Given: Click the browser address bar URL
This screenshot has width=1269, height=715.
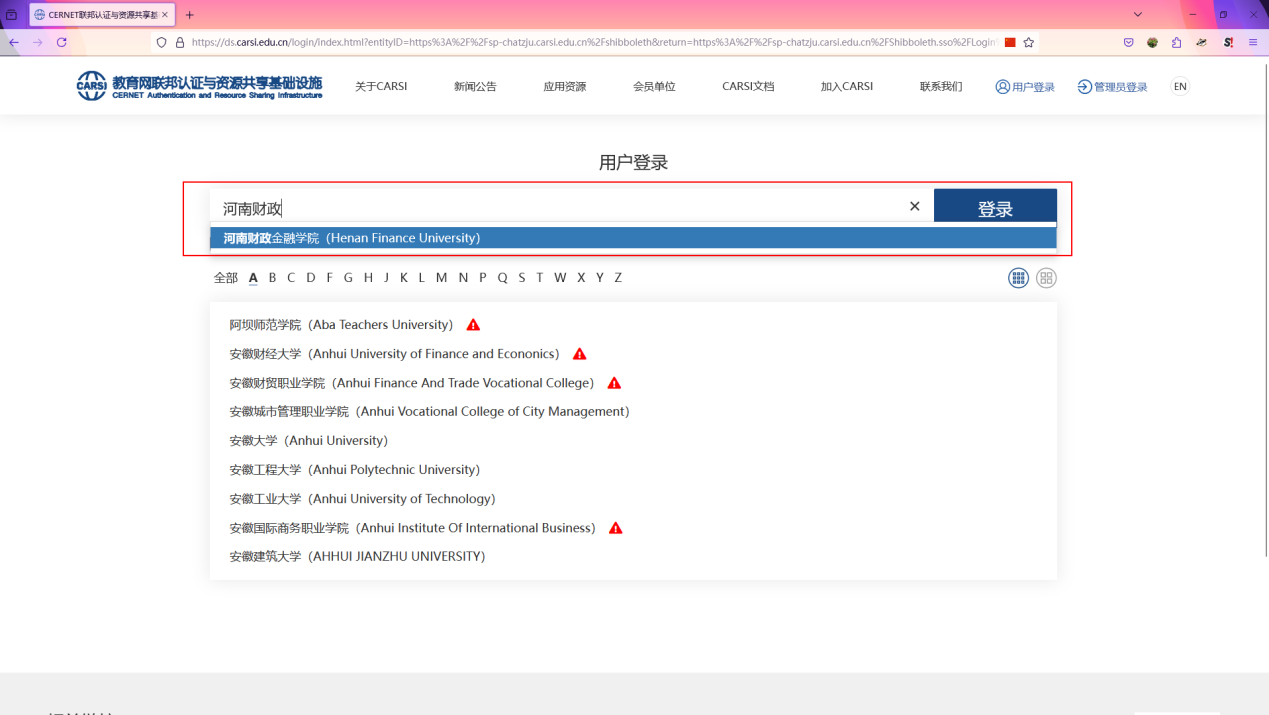Looking at the screenshot, I should point(593,42).
